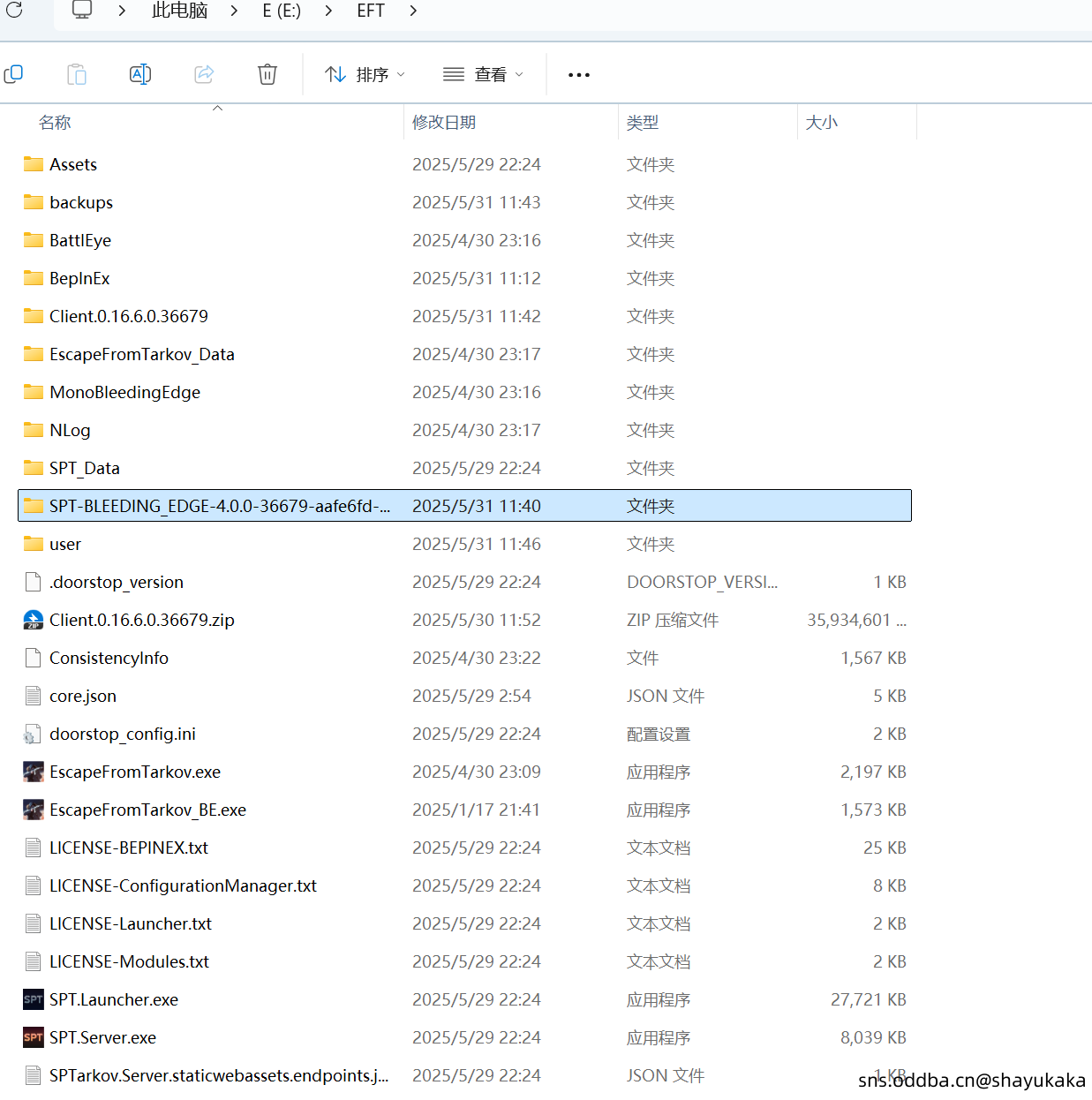
Task: Click the computer monitor icon in breadcrumb
Action: click(82, 11)
